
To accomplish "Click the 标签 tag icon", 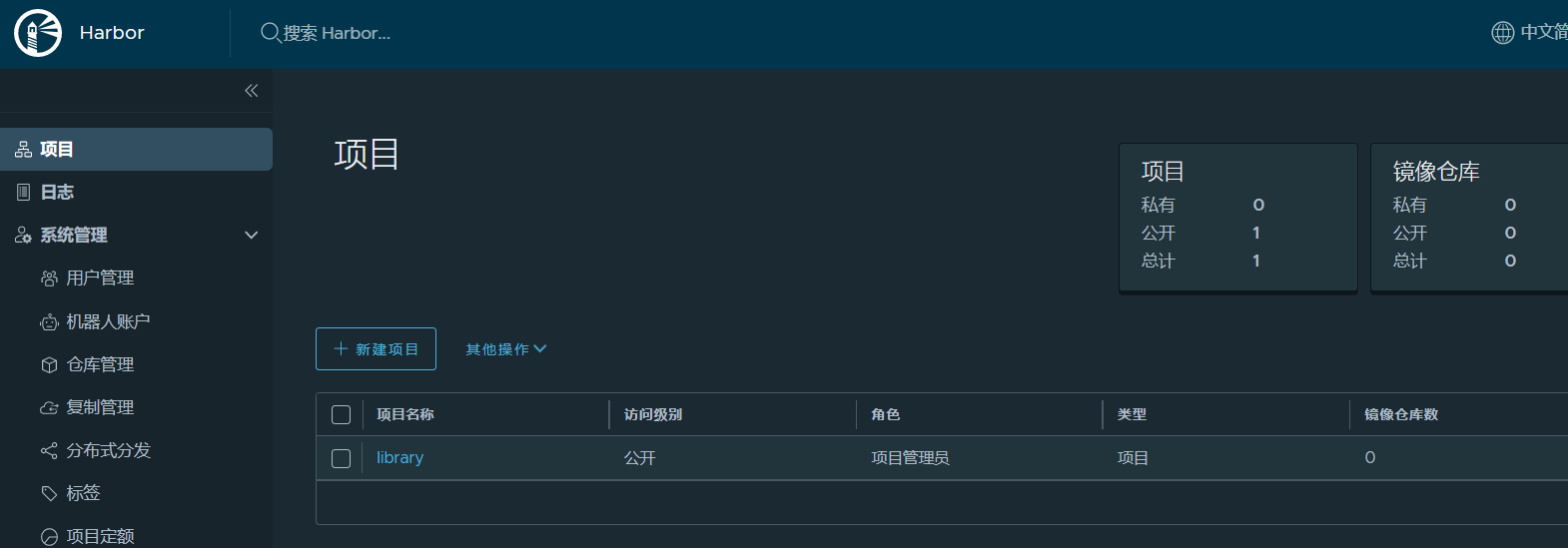I will pyautogui.click(x=49, y=493).
